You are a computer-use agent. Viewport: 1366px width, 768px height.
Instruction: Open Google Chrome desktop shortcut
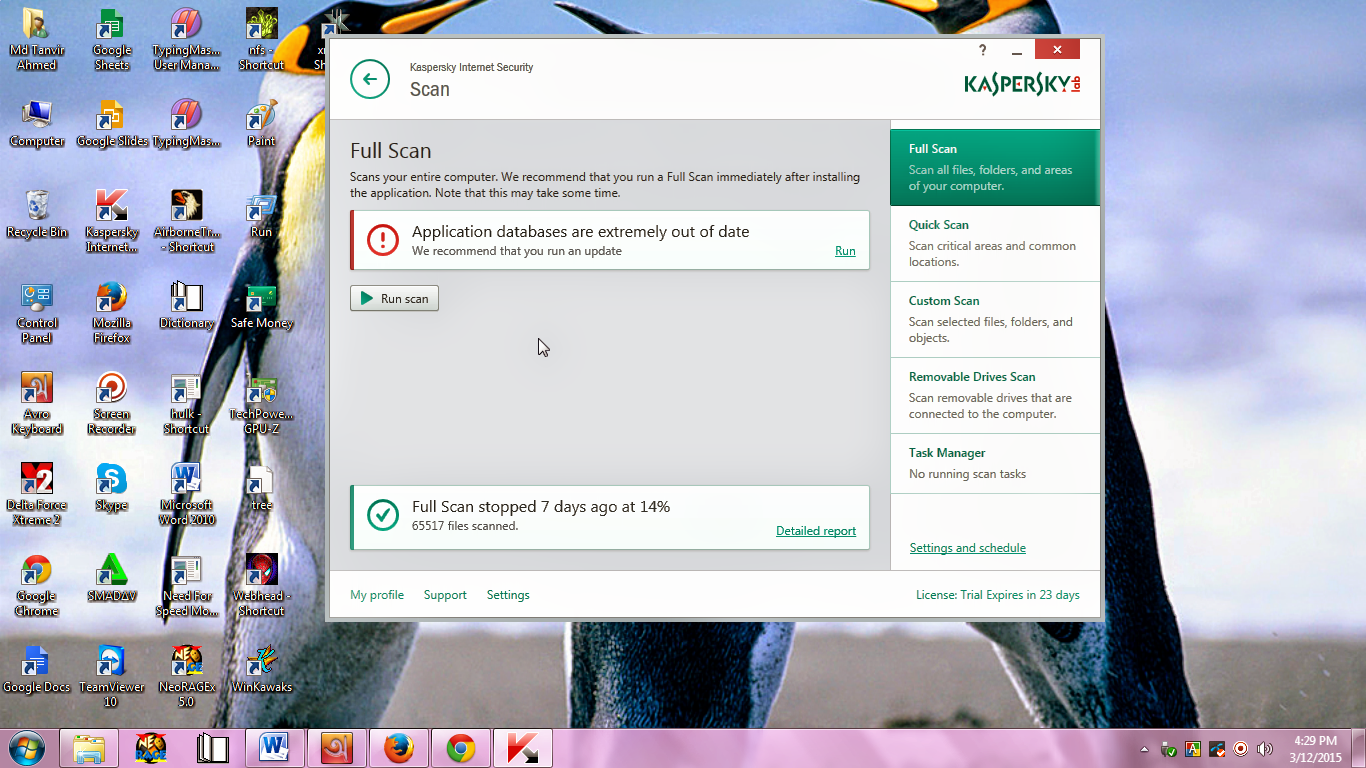point(37,586)
